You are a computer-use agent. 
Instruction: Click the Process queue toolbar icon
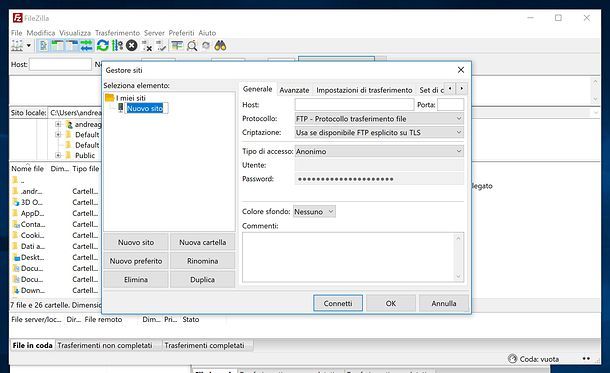tap(117, 46)
